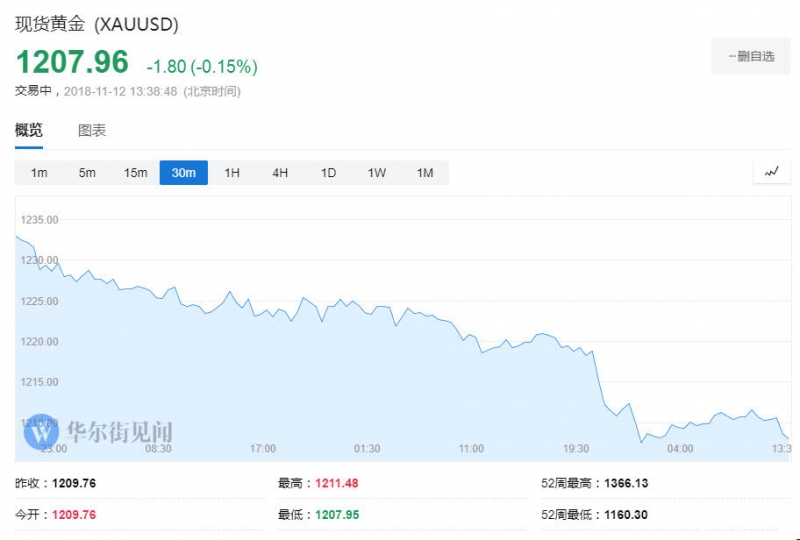Click the 现货黄金 (XAUUSD) title

point(97,23)
